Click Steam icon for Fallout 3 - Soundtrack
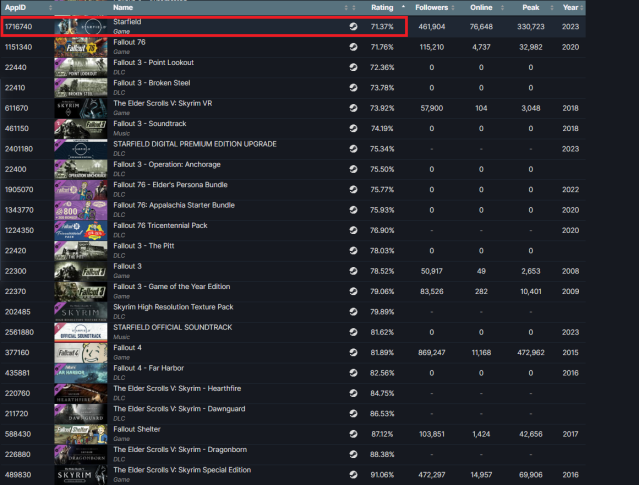 pos(353,128)
